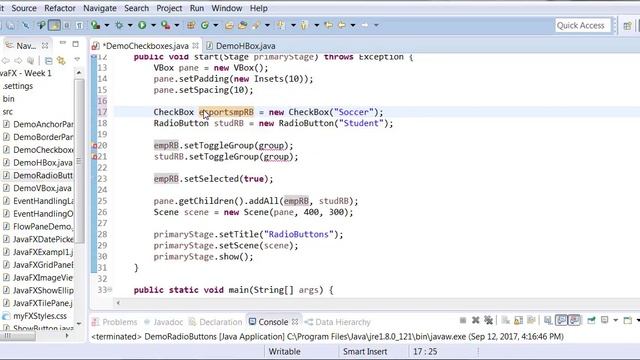The width and height of the screenshot is (640, 360).
Task: Click the Debug bug icon
Action: click(119, 25)
